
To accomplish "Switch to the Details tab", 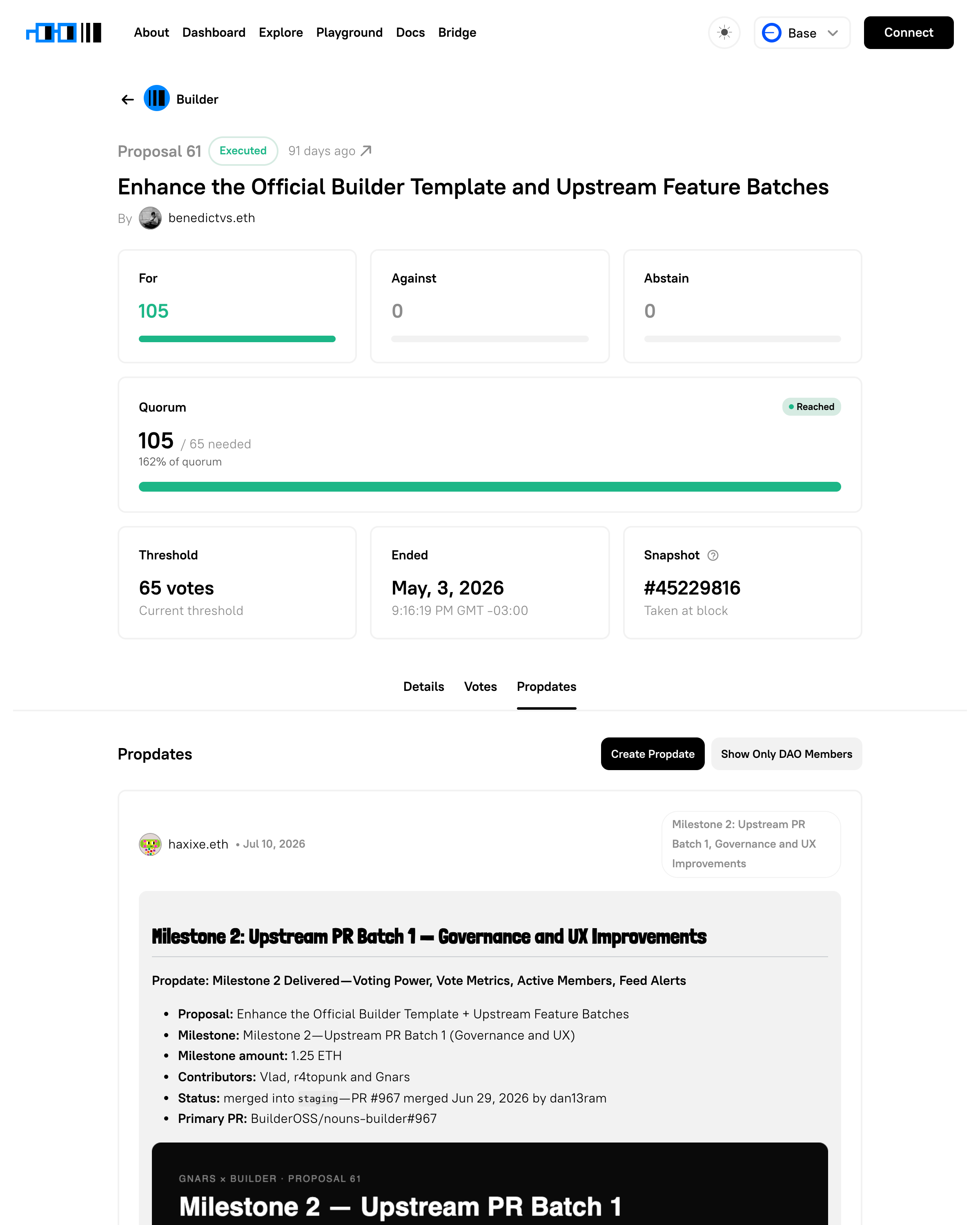I will click(x=423, y=686).
